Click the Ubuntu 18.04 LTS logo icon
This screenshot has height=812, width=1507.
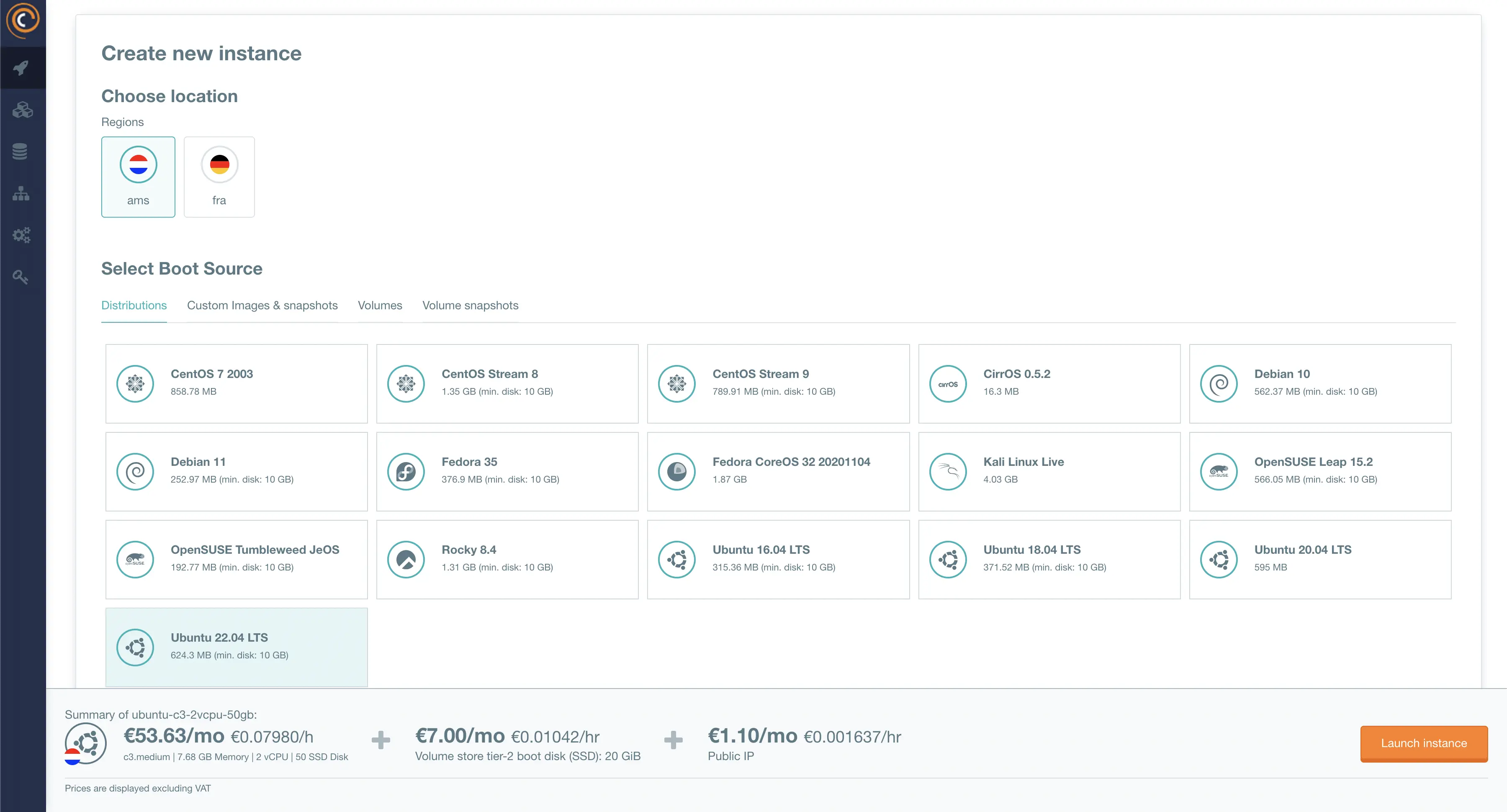pos(948,559)
